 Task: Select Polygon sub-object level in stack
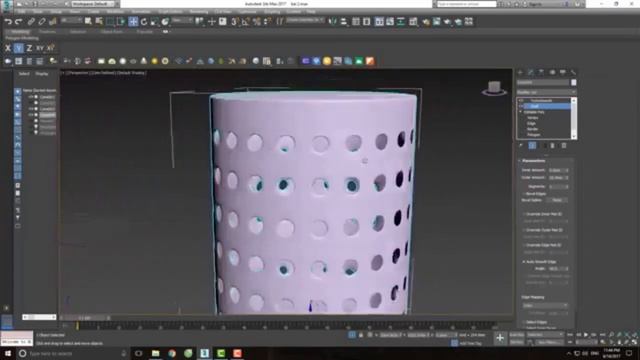(x=534, y=135)
